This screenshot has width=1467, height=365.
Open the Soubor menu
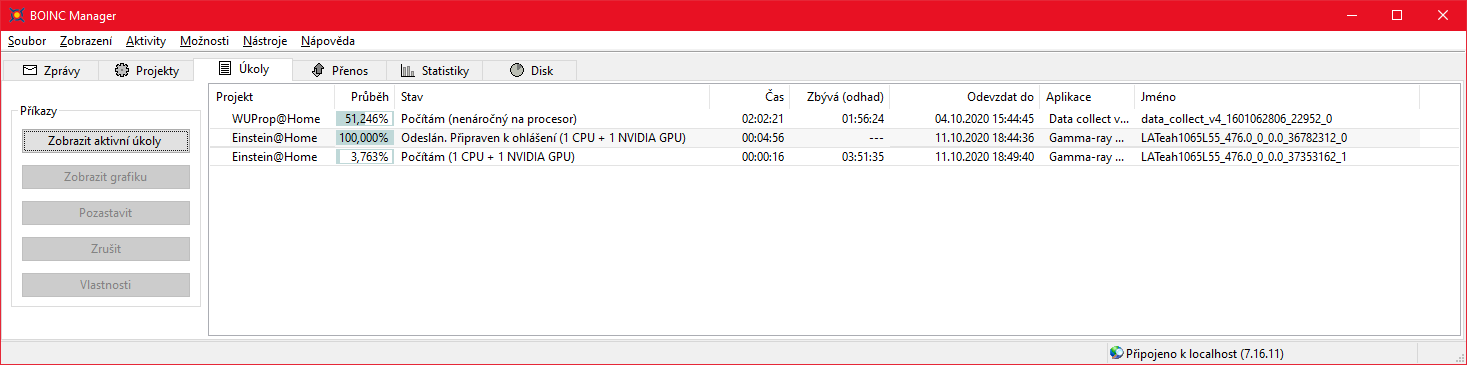pyautogui.click(x=27, y=41)
